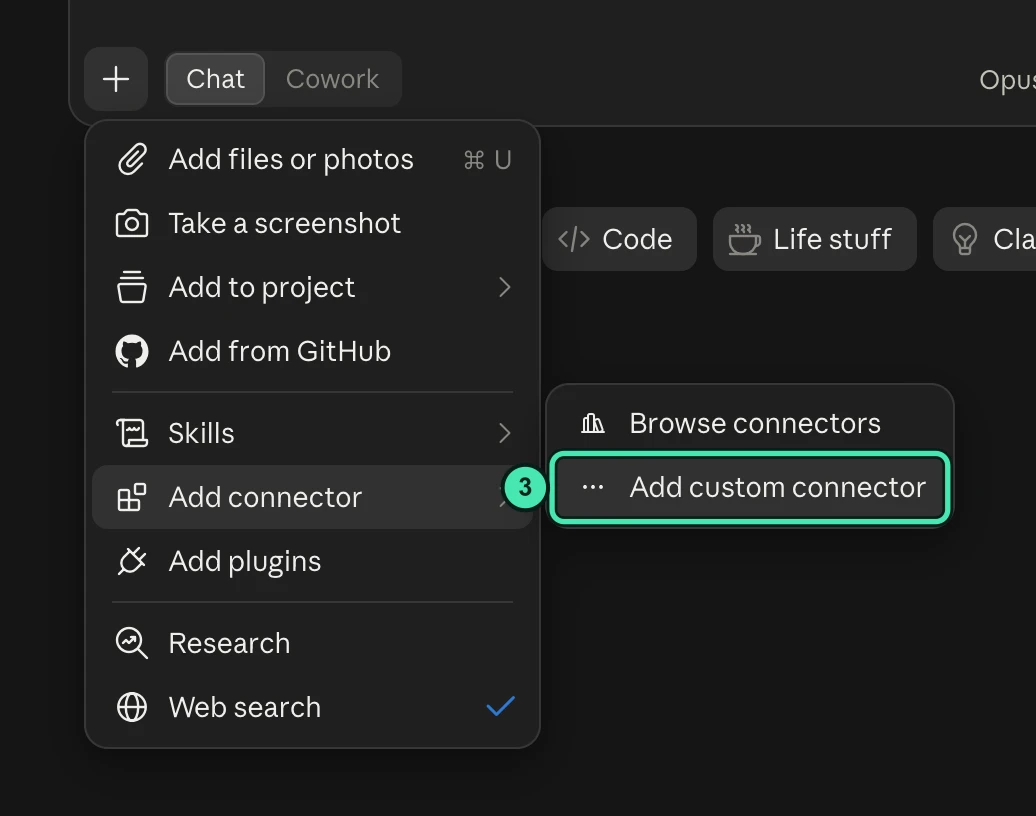Click the Skills scroll icon
The image size is (1036, 816).
coord(131,433)
